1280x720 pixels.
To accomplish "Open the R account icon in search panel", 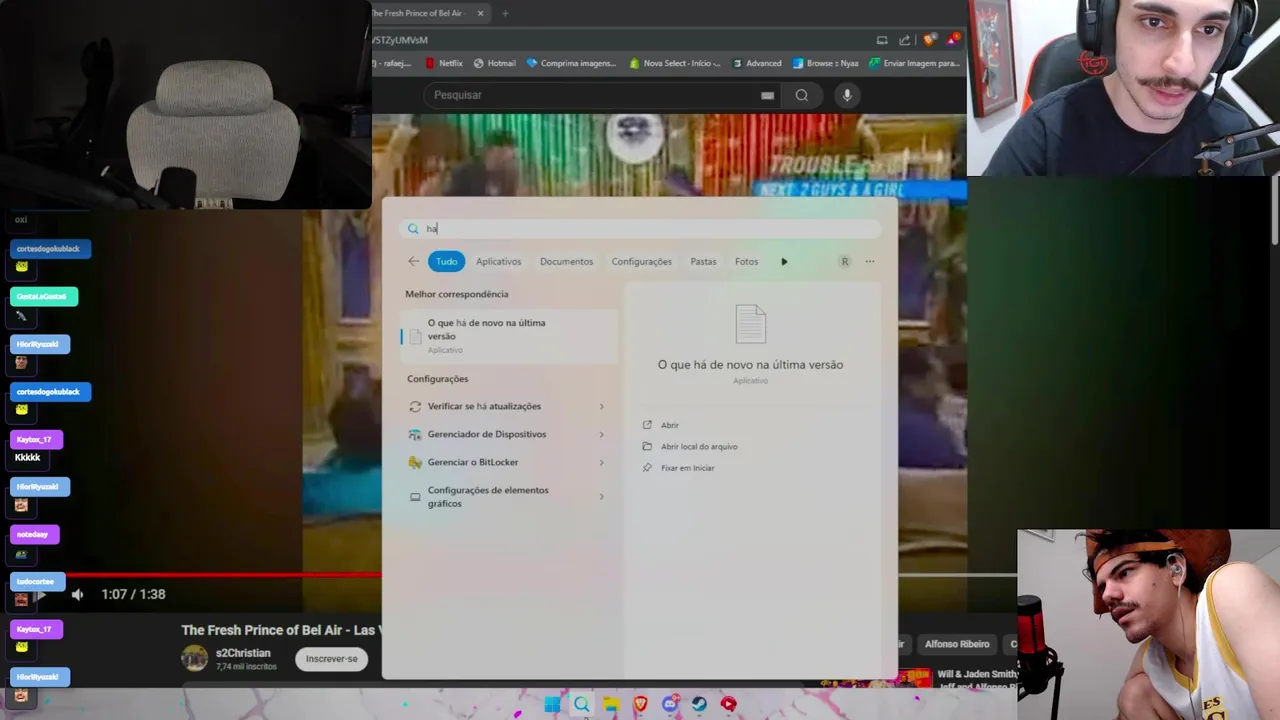I will pyautogui.click(x=844, y=261).
